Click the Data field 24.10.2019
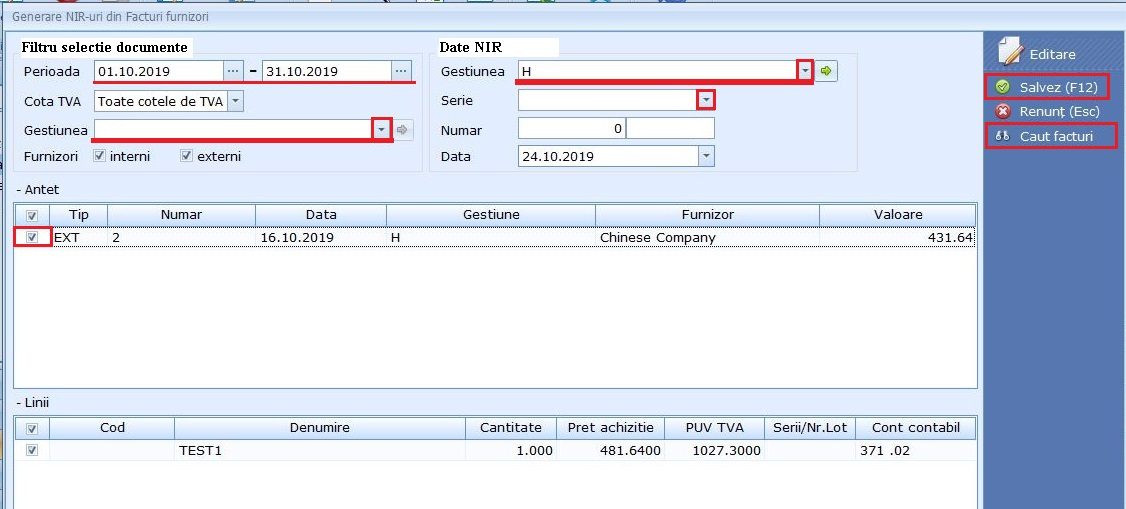The image size is (1126, 509). pos(608,156)
